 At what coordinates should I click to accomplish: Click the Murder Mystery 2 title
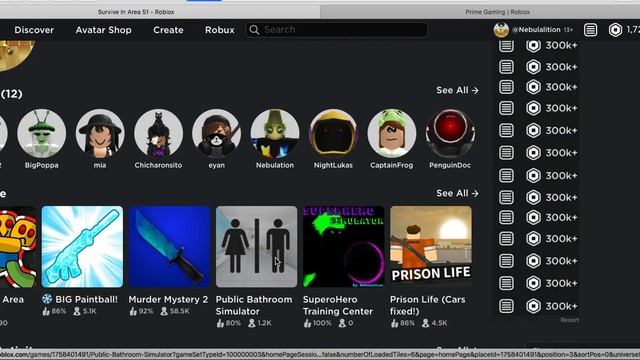[x=168, y=300]
